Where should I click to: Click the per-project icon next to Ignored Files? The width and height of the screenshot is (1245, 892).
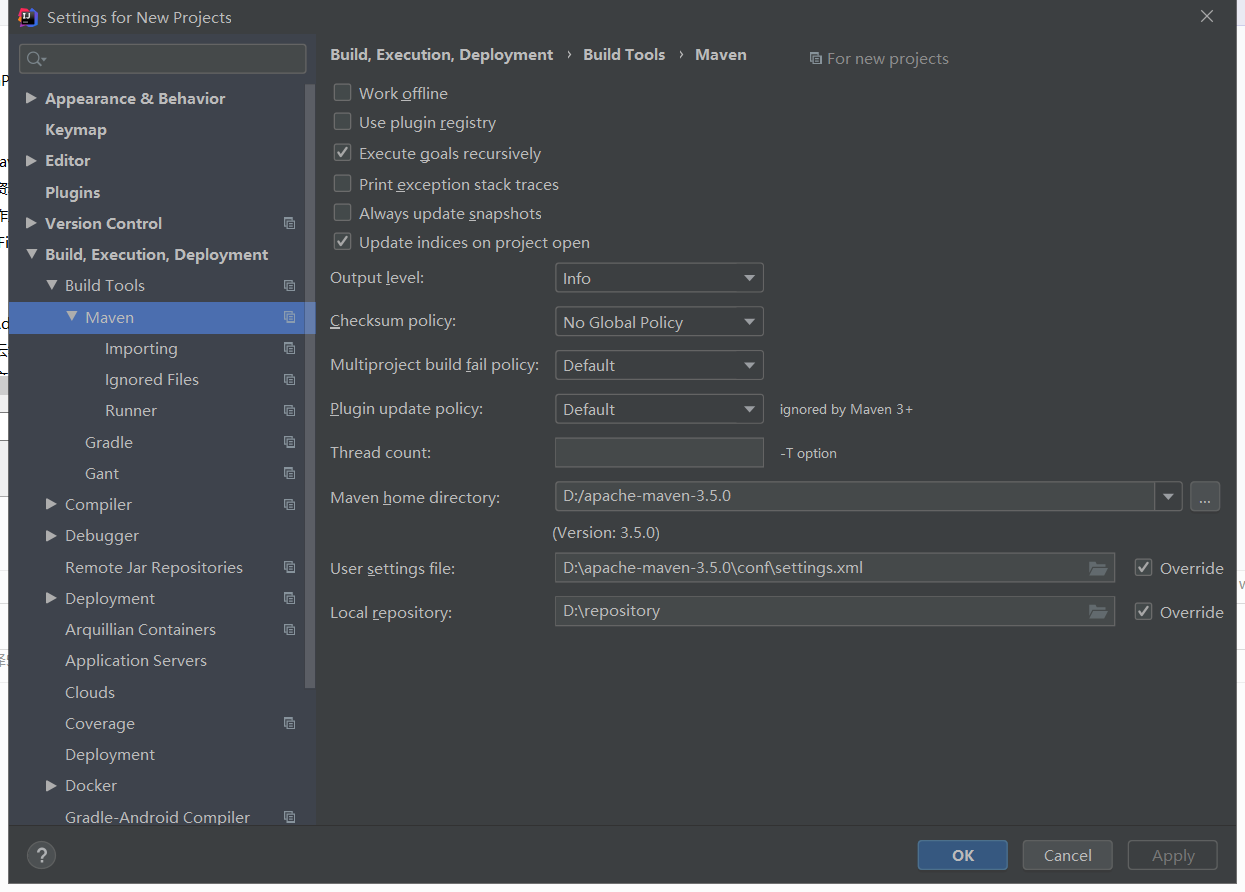pyautogui.click(x=289, y=379)
